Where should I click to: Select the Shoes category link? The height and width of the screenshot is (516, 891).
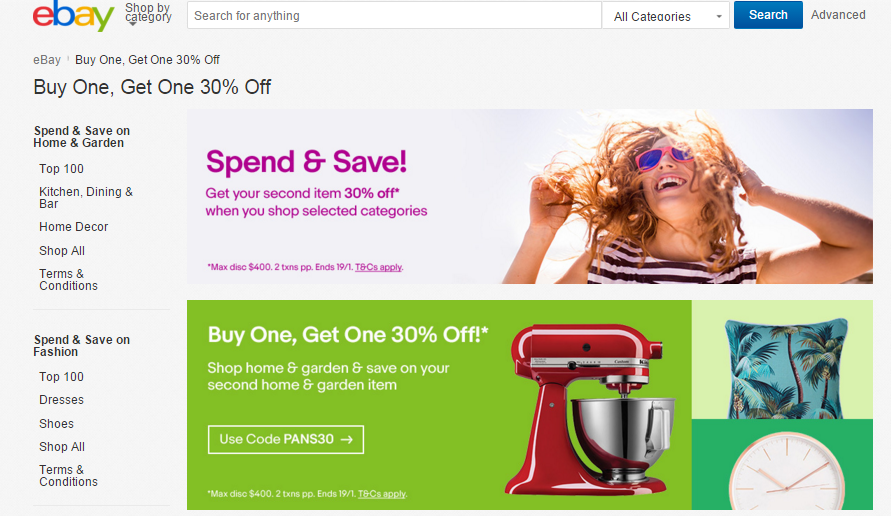[x=56, y=423]
